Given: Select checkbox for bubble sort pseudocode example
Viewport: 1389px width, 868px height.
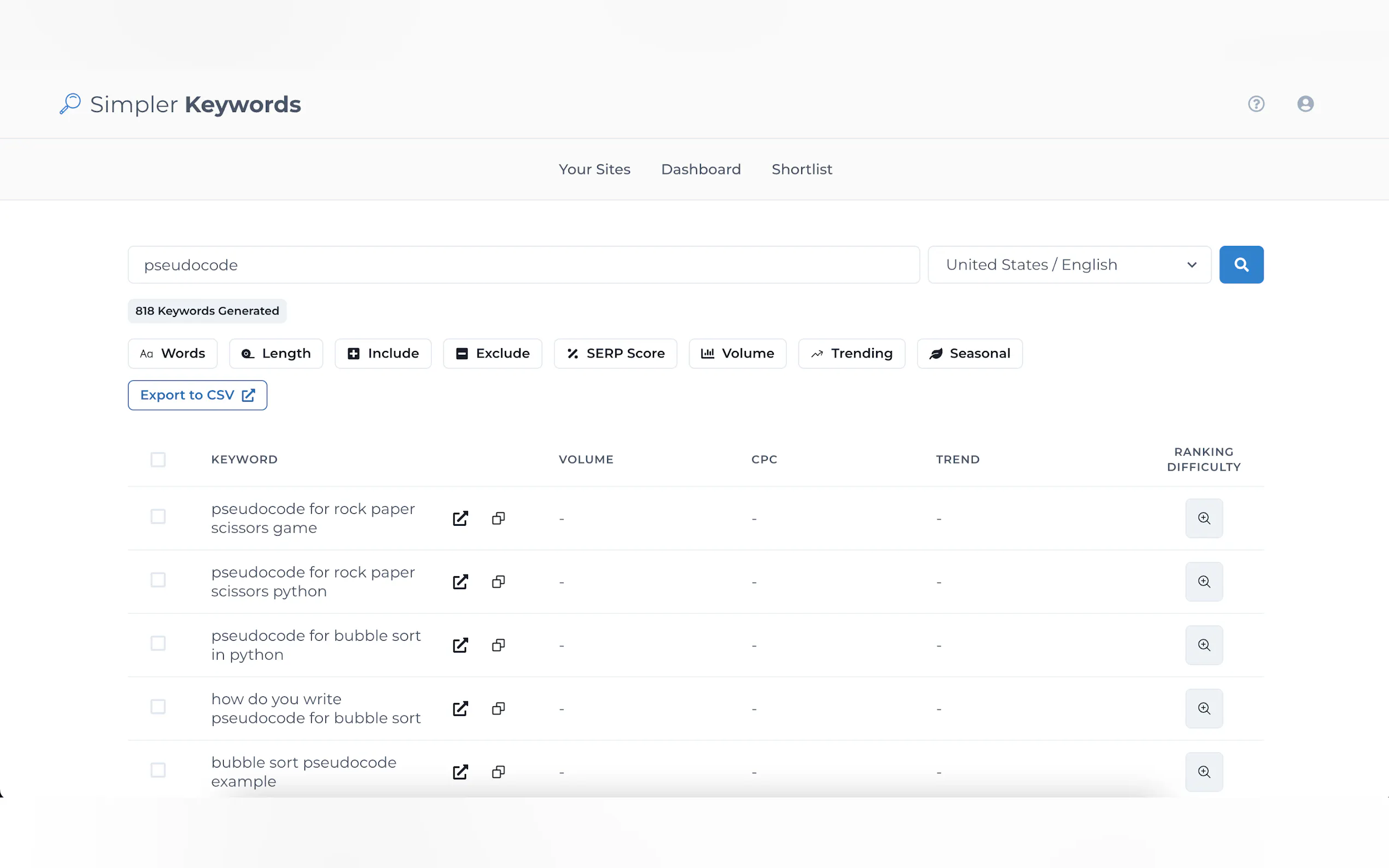Looking at the screenshot, I should 158,770.
